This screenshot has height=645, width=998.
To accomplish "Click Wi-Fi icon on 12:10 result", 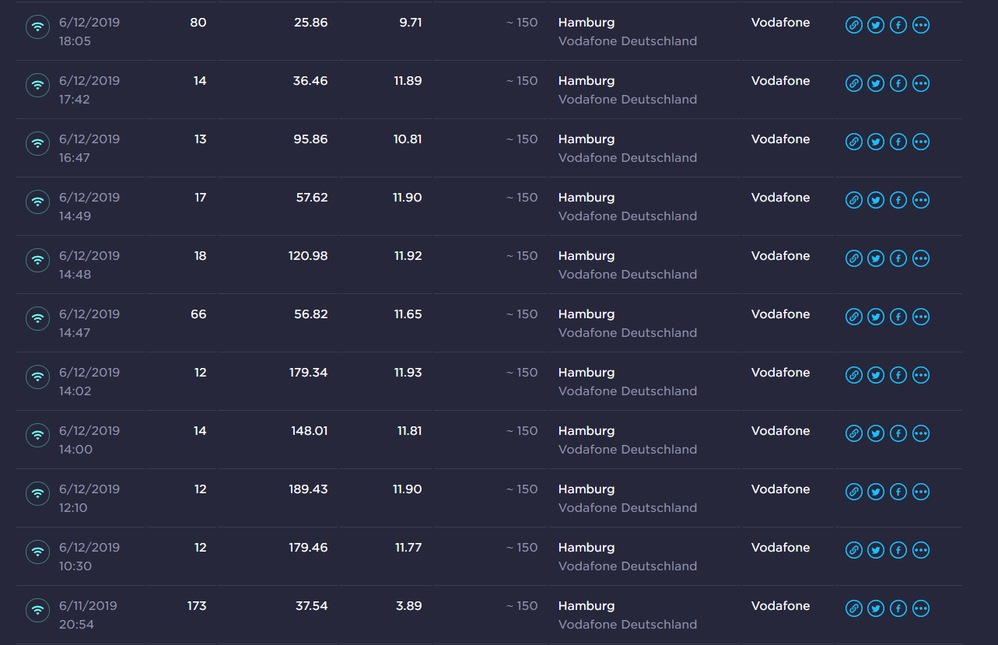I will (x=38, y=493).
